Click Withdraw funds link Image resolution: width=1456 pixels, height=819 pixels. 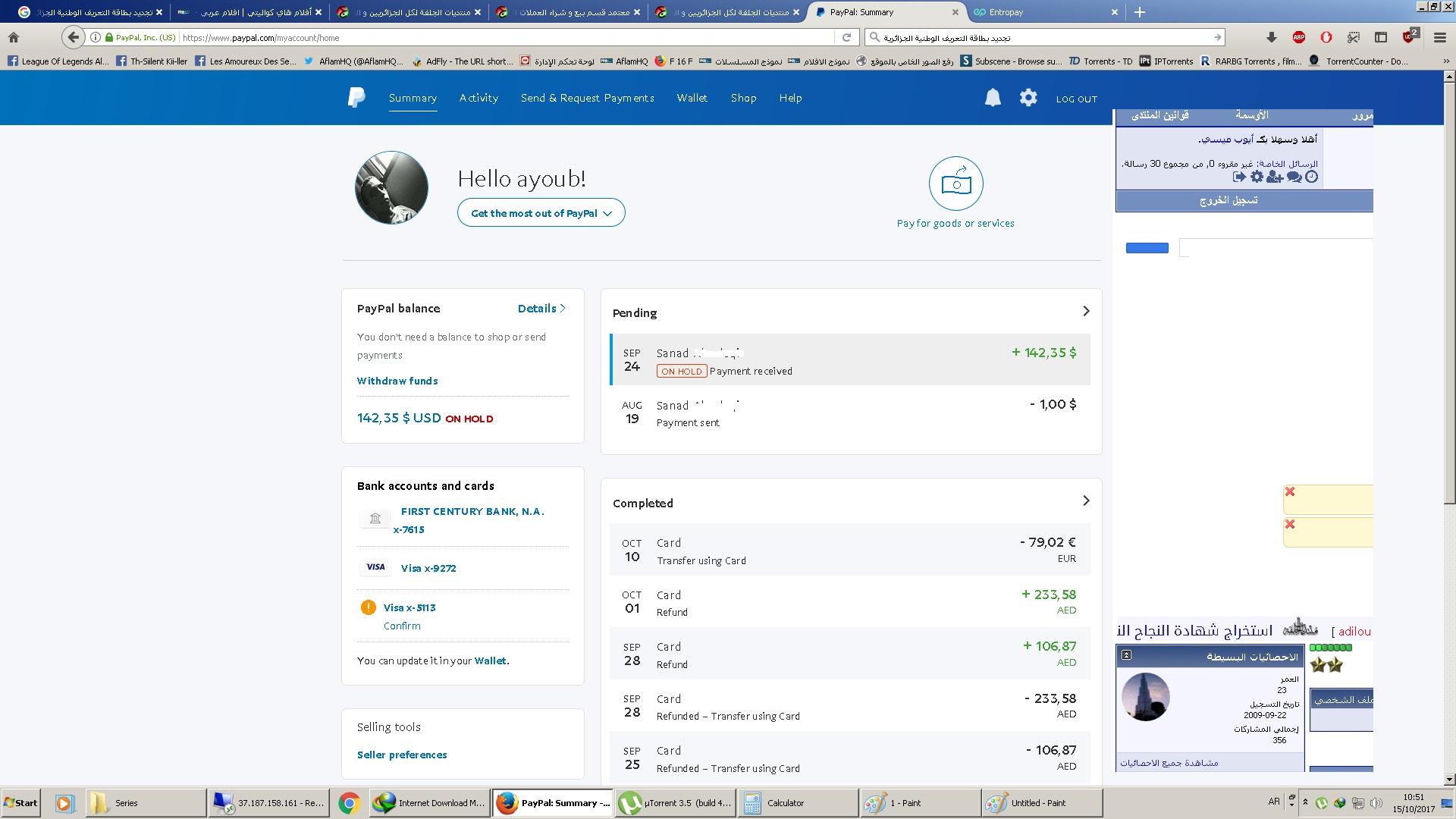pyautogui.click(x=397, y=381)
